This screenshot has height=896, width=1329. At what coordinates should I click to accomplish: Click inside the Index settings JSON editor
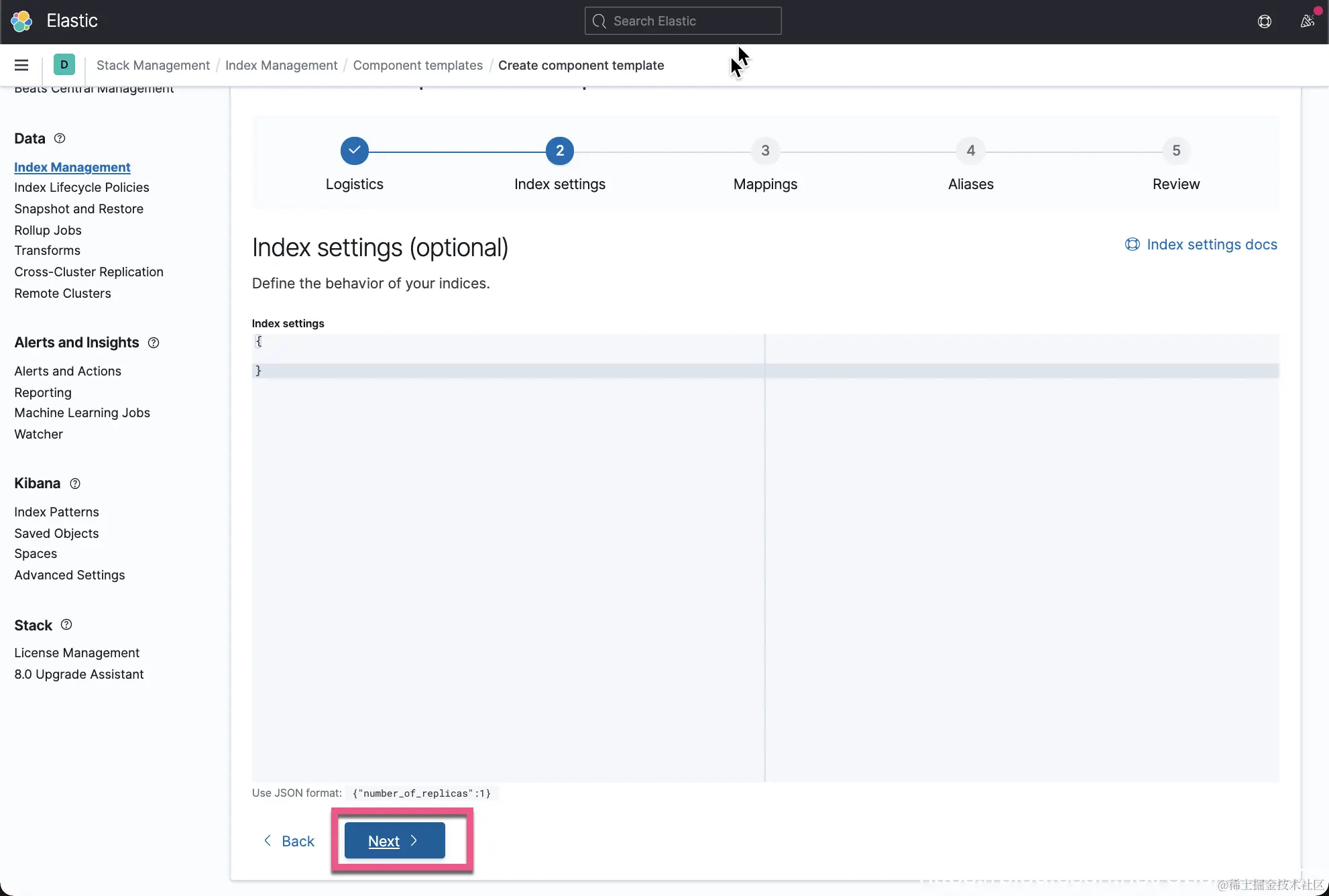[x=508, y=537]
